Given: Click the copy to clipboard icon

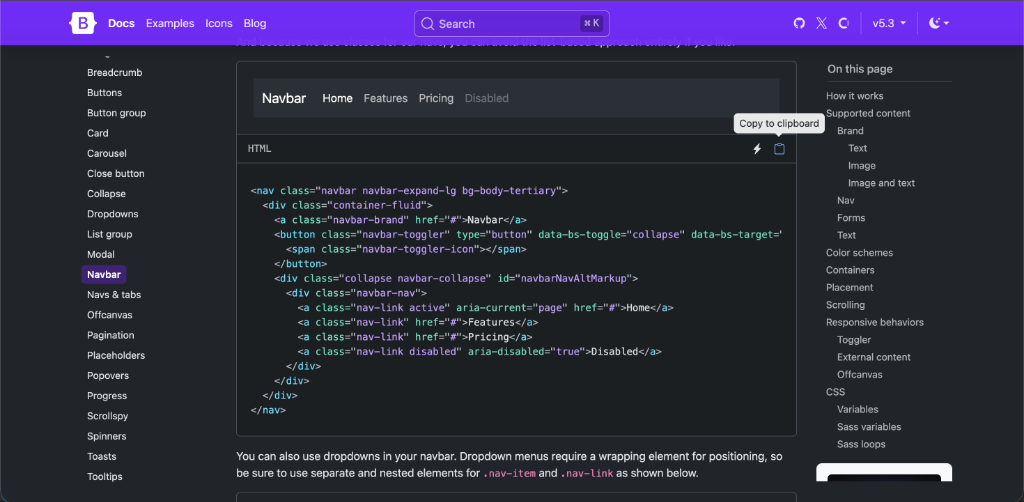Looking at the screenshot, I should point(779,149).
